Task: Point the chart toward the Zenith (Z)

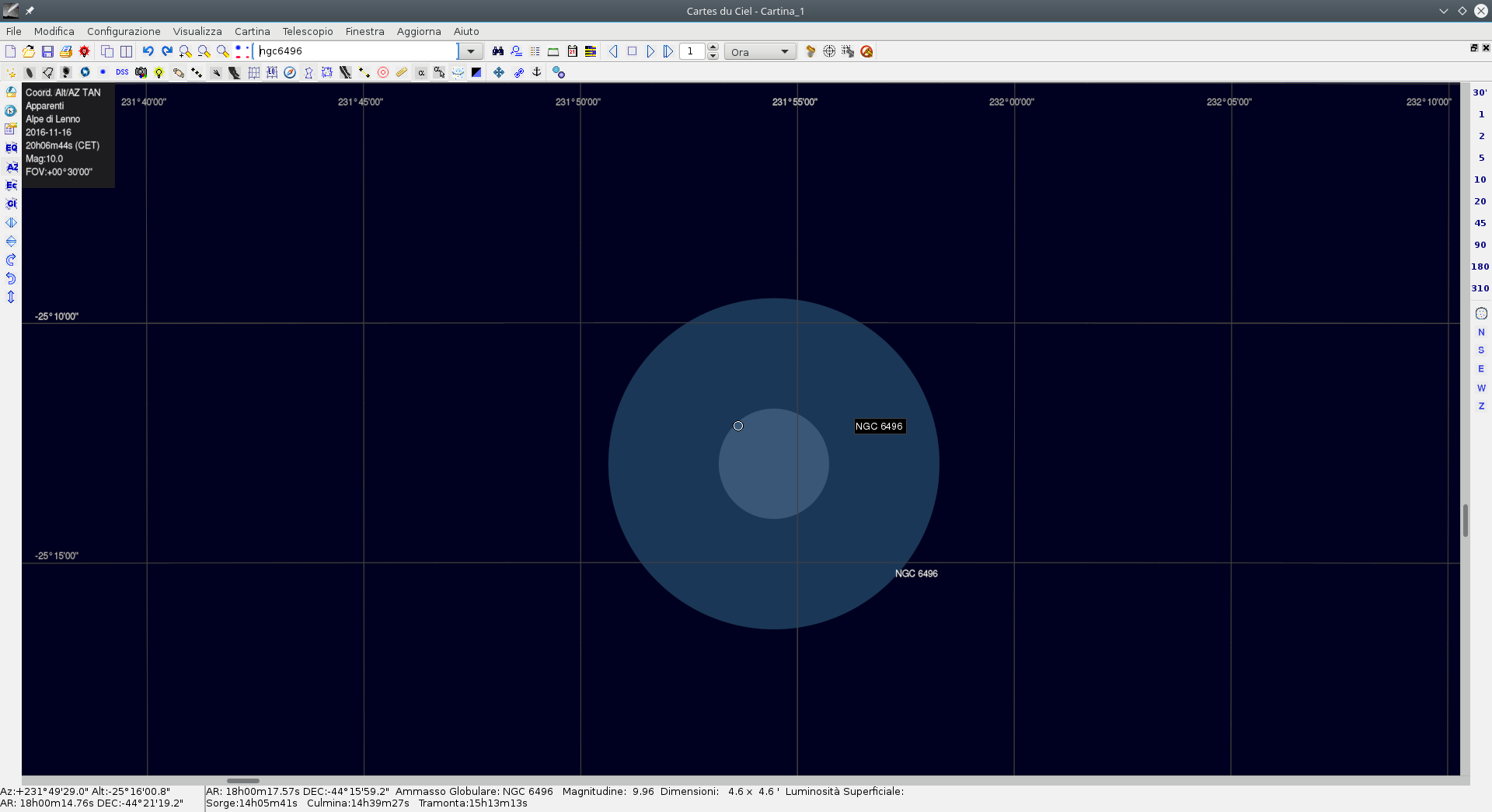Action: point(1481,406)
